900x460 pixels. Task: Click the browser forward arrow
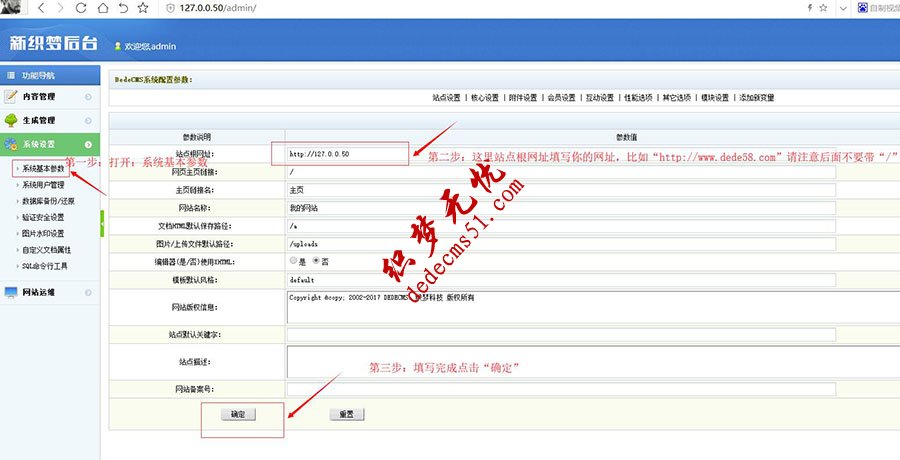[x=60, y=8]
